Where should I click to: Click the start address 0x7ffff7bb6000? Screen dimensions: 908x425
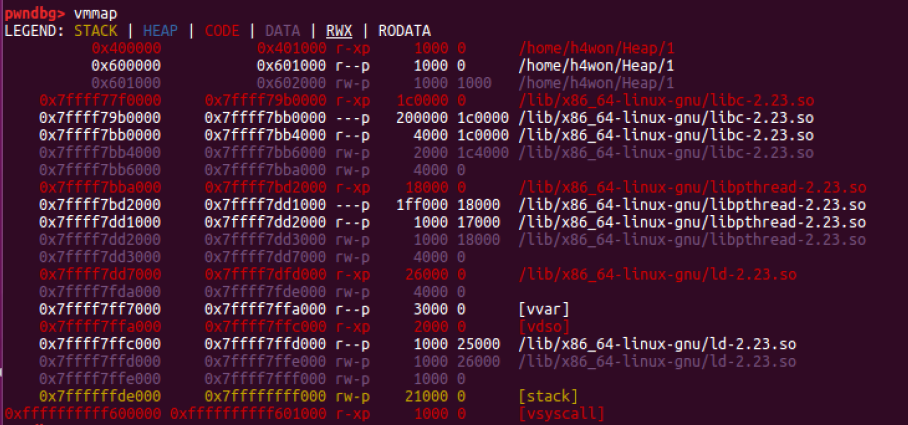pos(100,170)
